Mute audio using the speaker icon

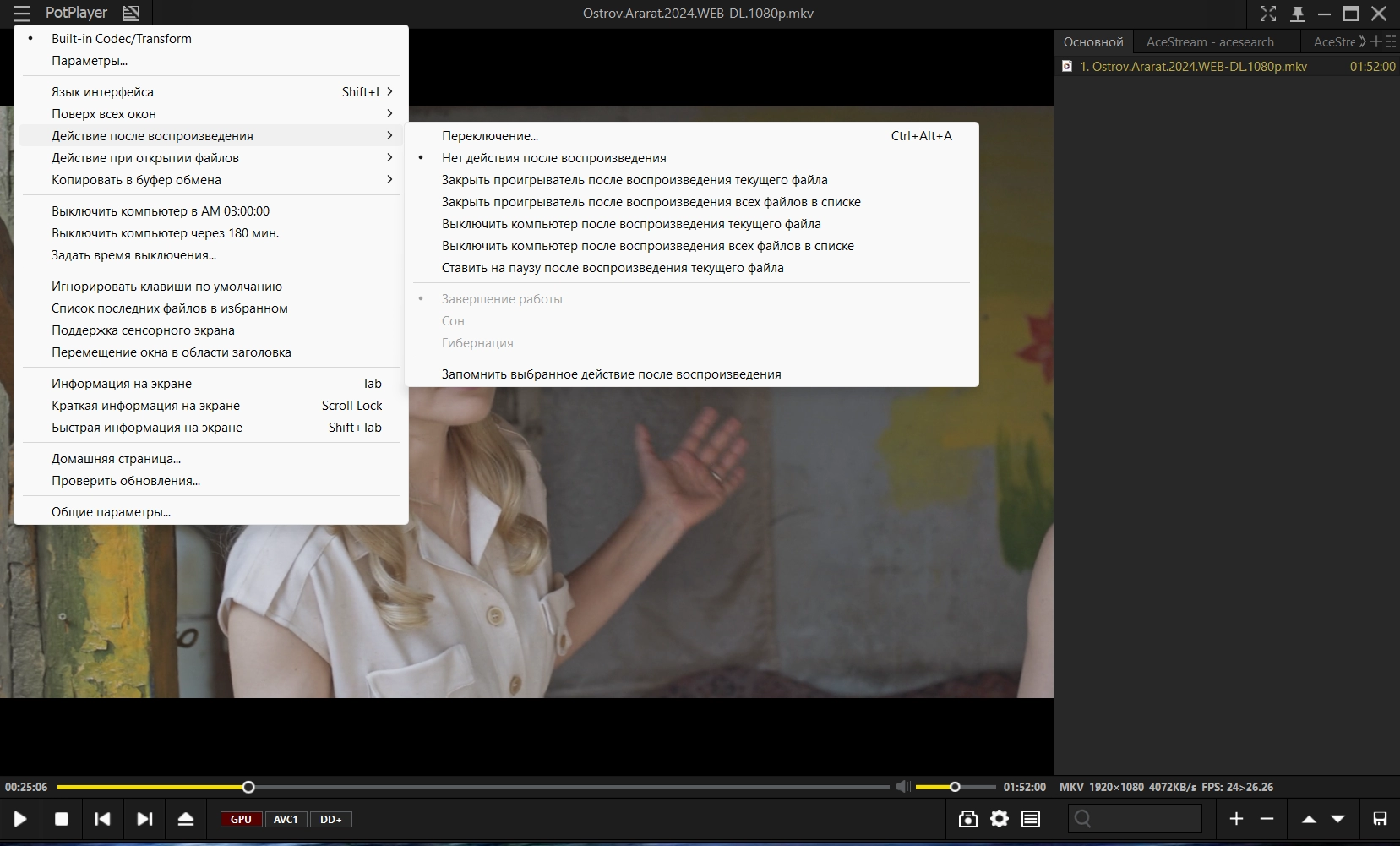tap(902, 787)
